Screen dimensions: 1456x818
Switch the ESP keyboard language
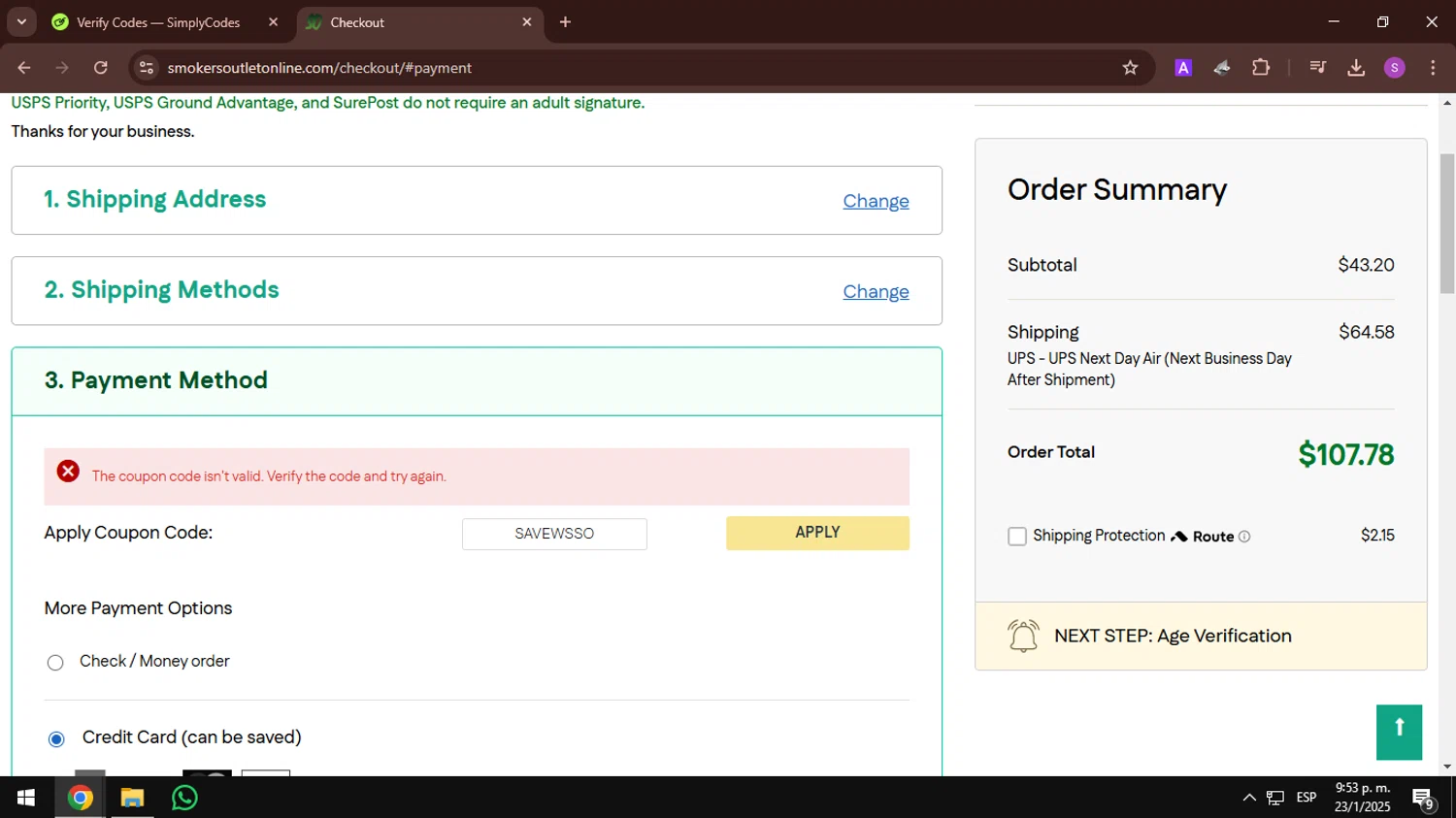(x=1307, y=798)
